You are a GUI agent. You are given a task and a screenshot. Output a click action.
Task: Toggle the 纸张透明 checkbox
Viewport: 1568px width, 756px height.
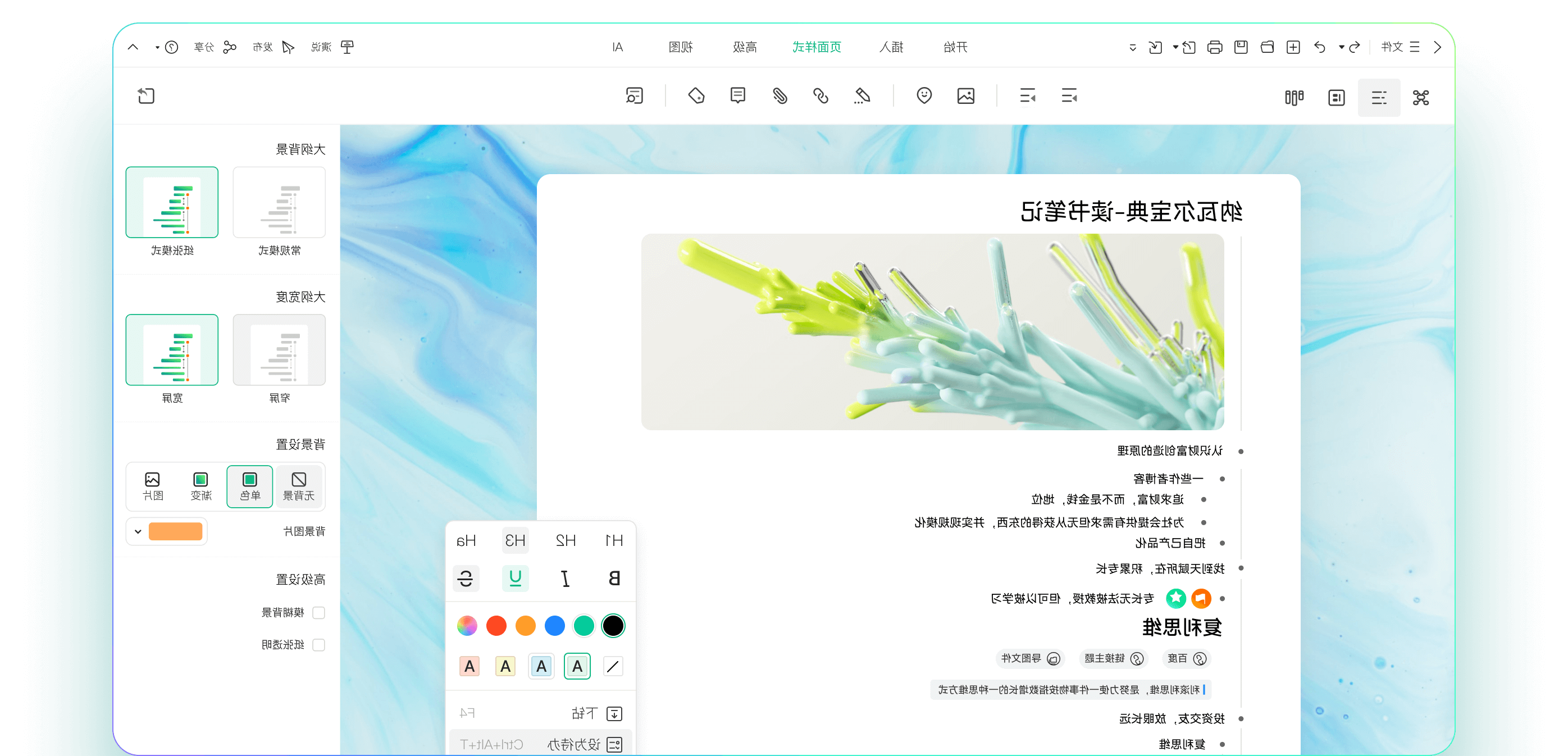318,645
